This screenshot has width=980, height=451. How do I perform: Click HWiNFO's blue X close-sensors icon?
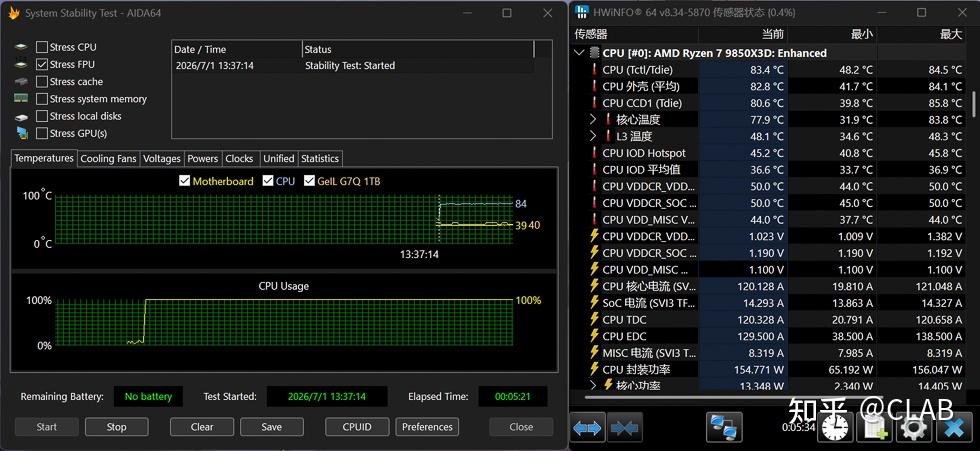954,427
